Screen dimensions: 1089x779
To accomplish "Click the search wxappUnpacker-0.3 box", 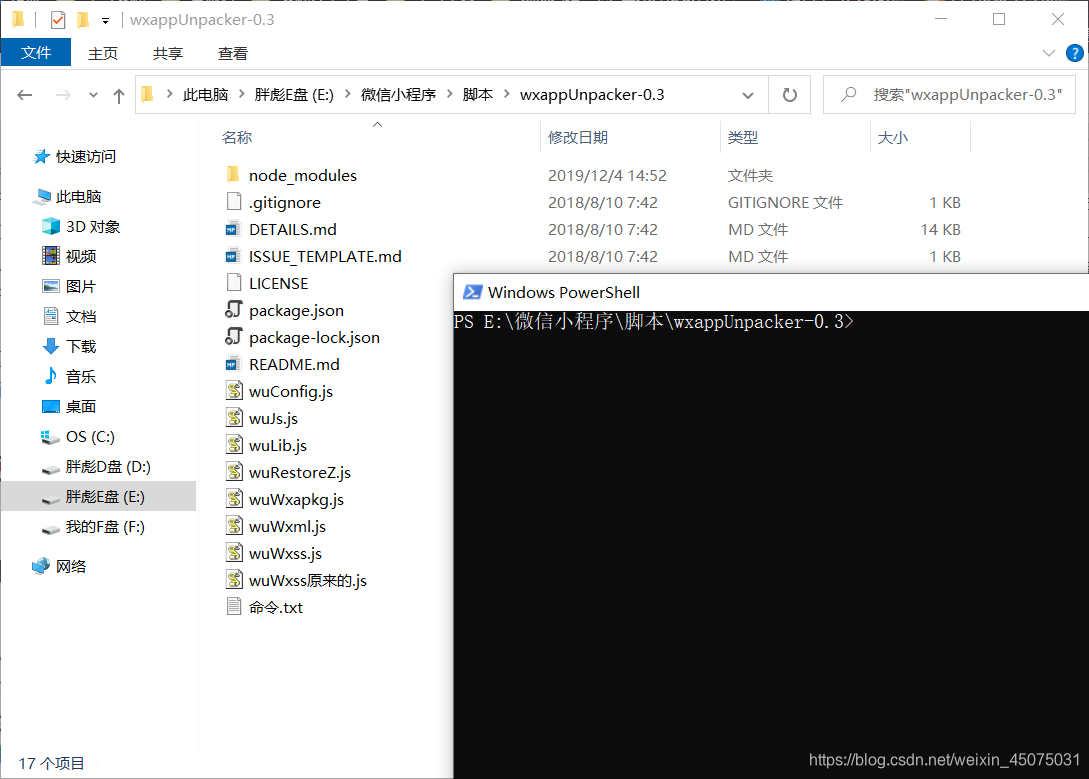I will coord(949,94).
